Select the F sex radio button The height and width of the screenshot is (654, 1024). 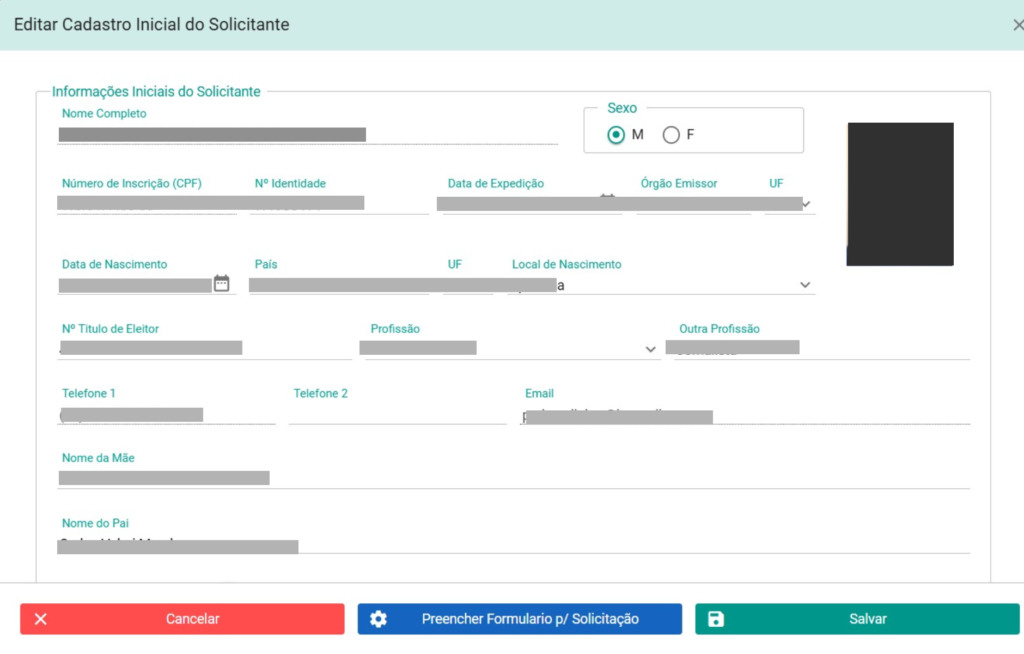[x=671, y=135]
